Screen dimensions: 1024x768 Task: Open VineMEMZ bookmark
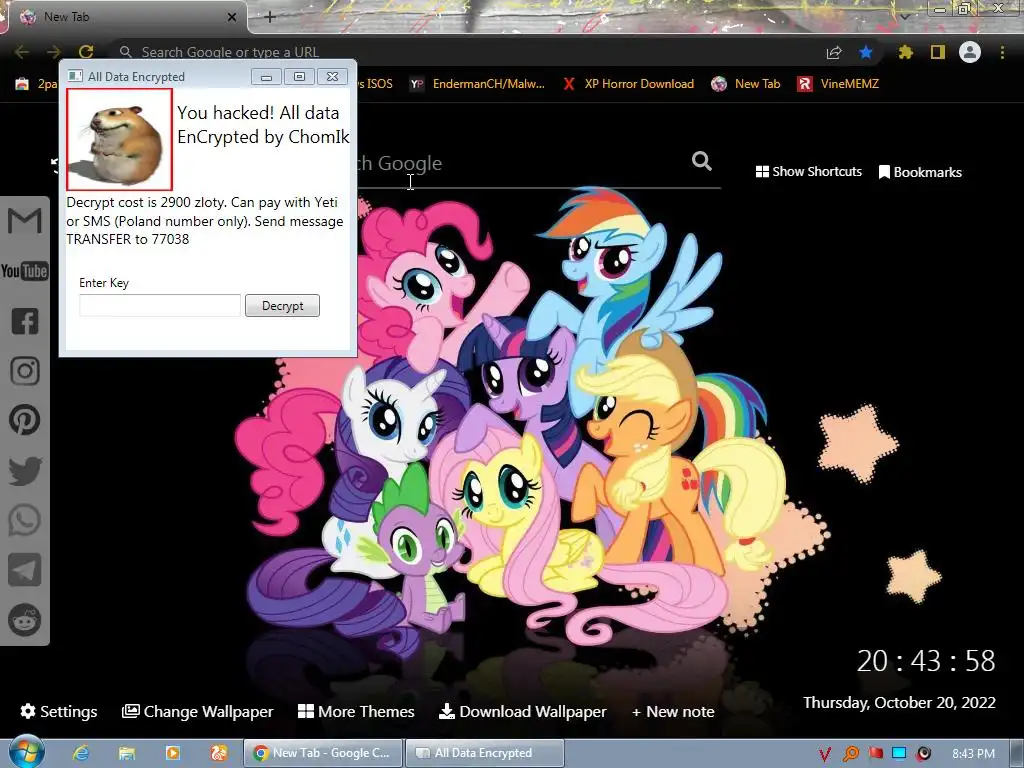point(839,84)
